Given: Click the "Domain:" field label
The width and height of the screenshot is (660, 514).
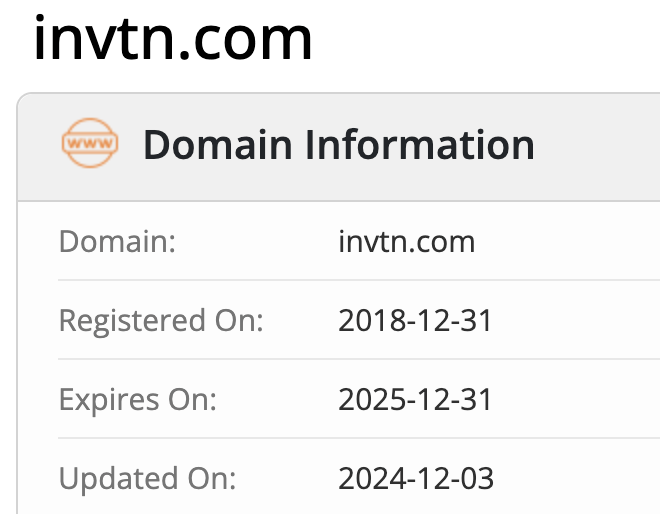Looking at the screenshot, I should (x=117, y=241).
